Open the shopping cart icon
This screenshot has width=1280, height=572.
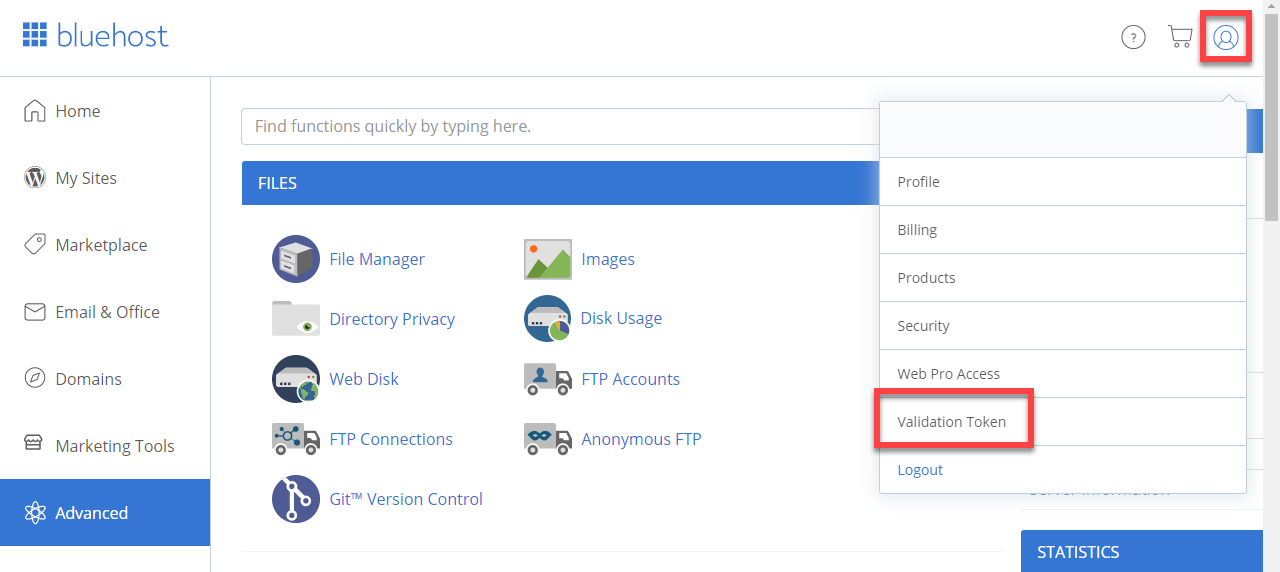pyautogui.click(x=1180, y=37)
